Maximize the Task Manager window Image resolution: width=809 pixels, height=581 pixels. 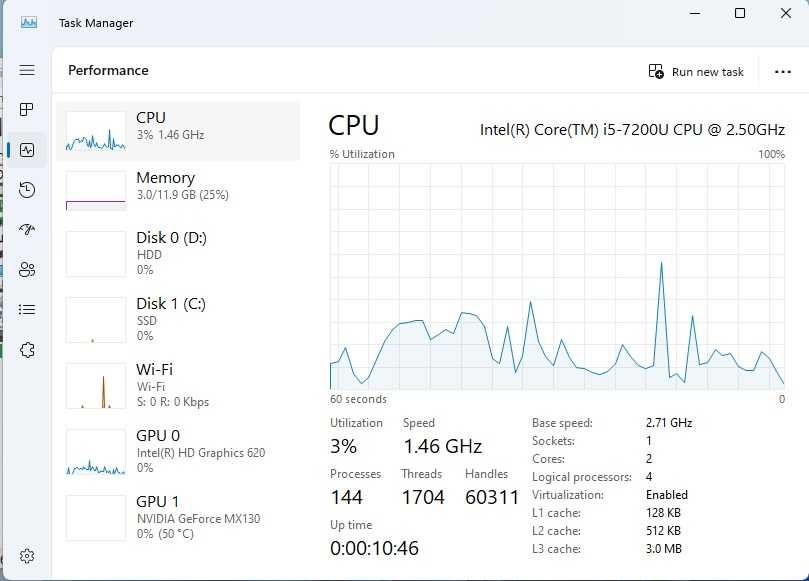[740, 13]
